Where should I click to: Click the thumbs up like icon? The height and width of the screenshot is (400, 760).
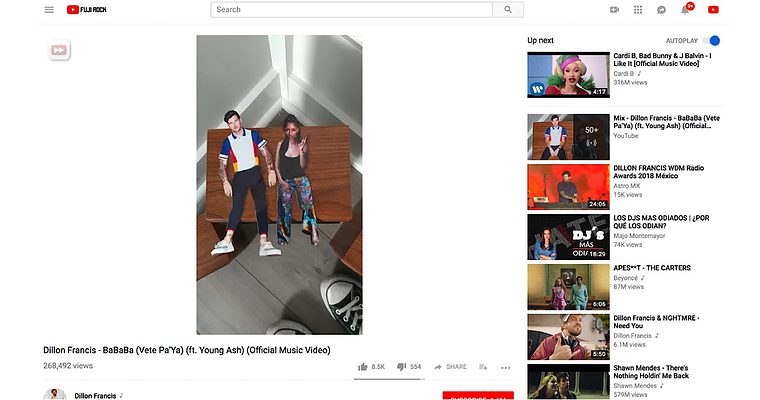363,367
